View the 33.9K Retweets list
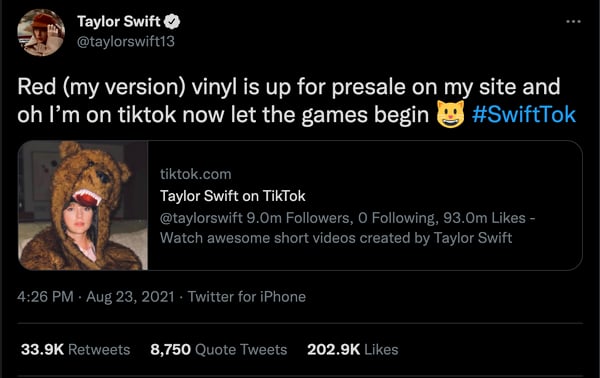This screenshot has height=378, width=600. [x=76, y=349]
